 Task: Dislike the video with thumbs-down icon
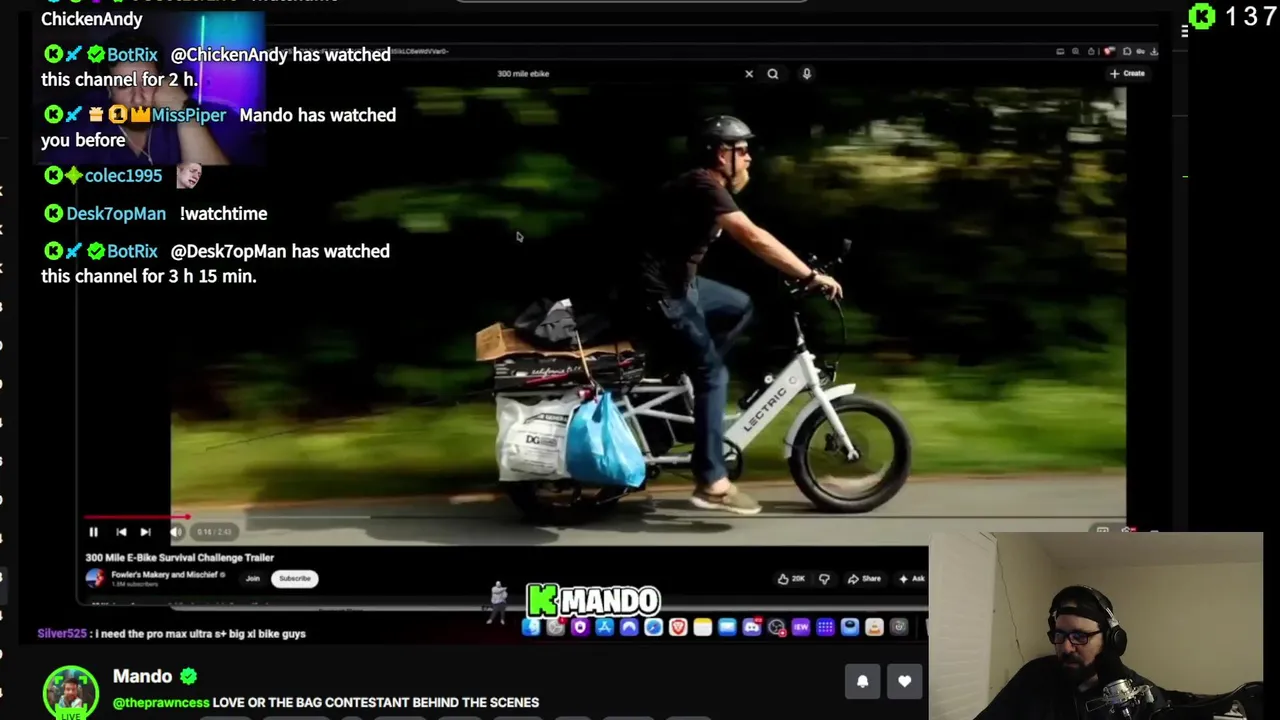tap(824, 578)
